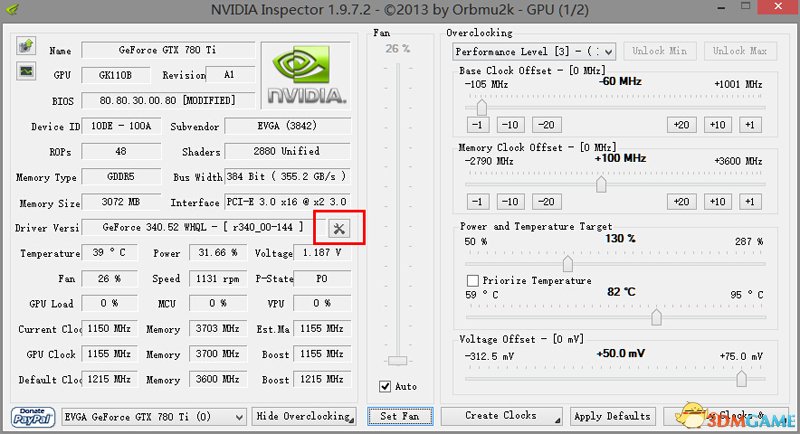Click +1 under Base Clock Offset
This screenshot has width=800, height=434.
(x=749, y=125)
